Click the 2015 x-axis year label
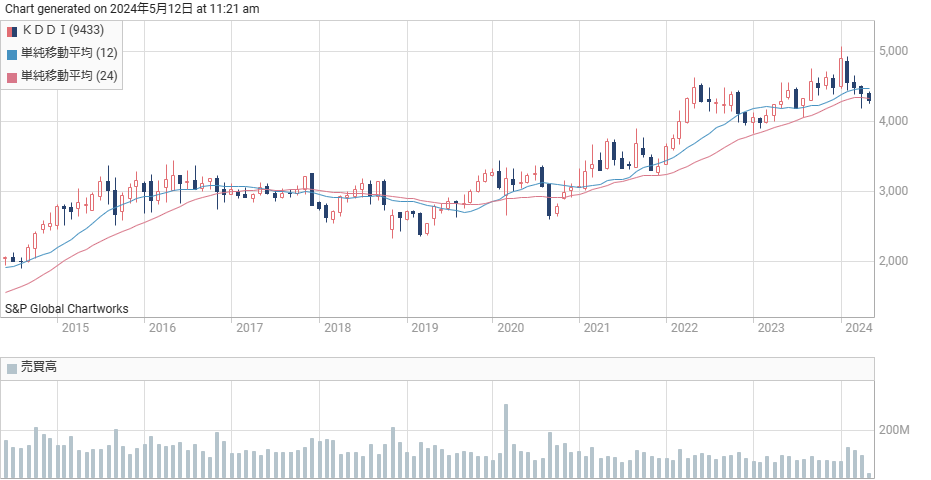931x480 pixels. [x=75, y=328]
